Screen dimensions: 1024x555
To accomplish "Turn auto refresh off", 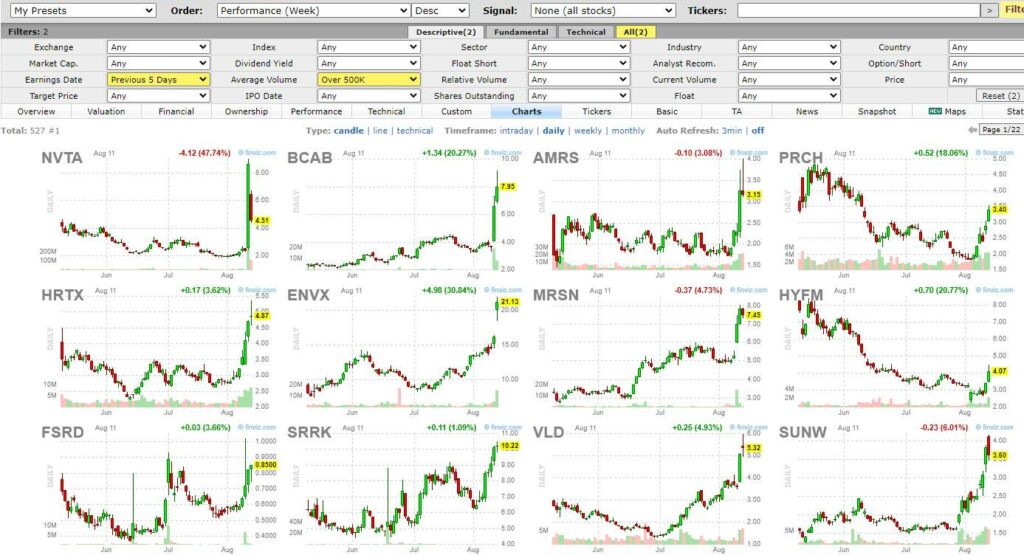I will click(x=758, y=131).
